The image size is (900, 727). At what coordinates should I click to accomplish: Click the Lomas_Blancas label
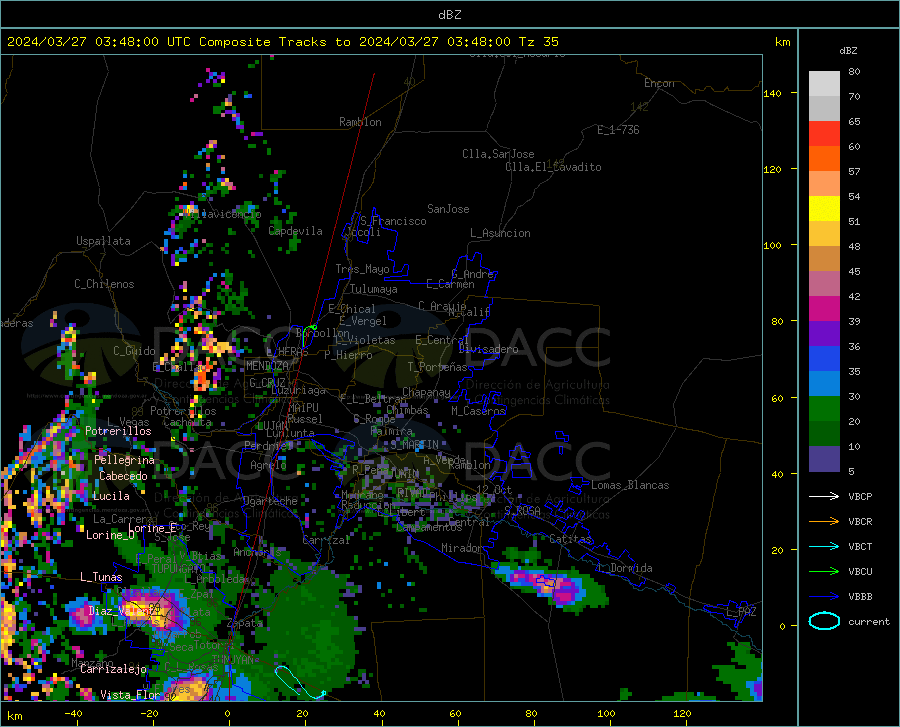coord(630,485)
